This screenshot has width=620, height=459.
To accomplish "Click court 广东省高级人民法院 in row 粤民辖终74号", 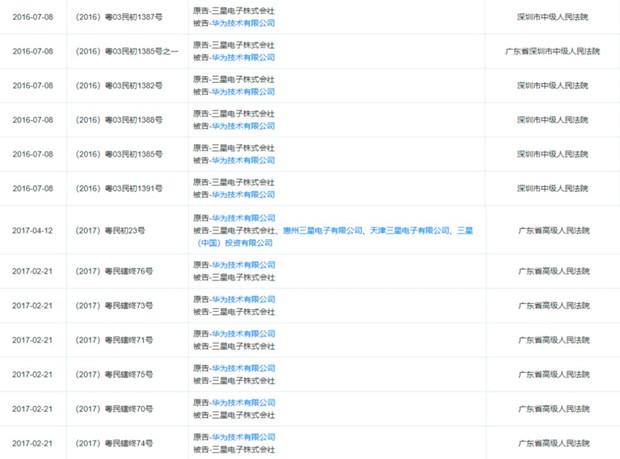I will [x=554, y=443].
